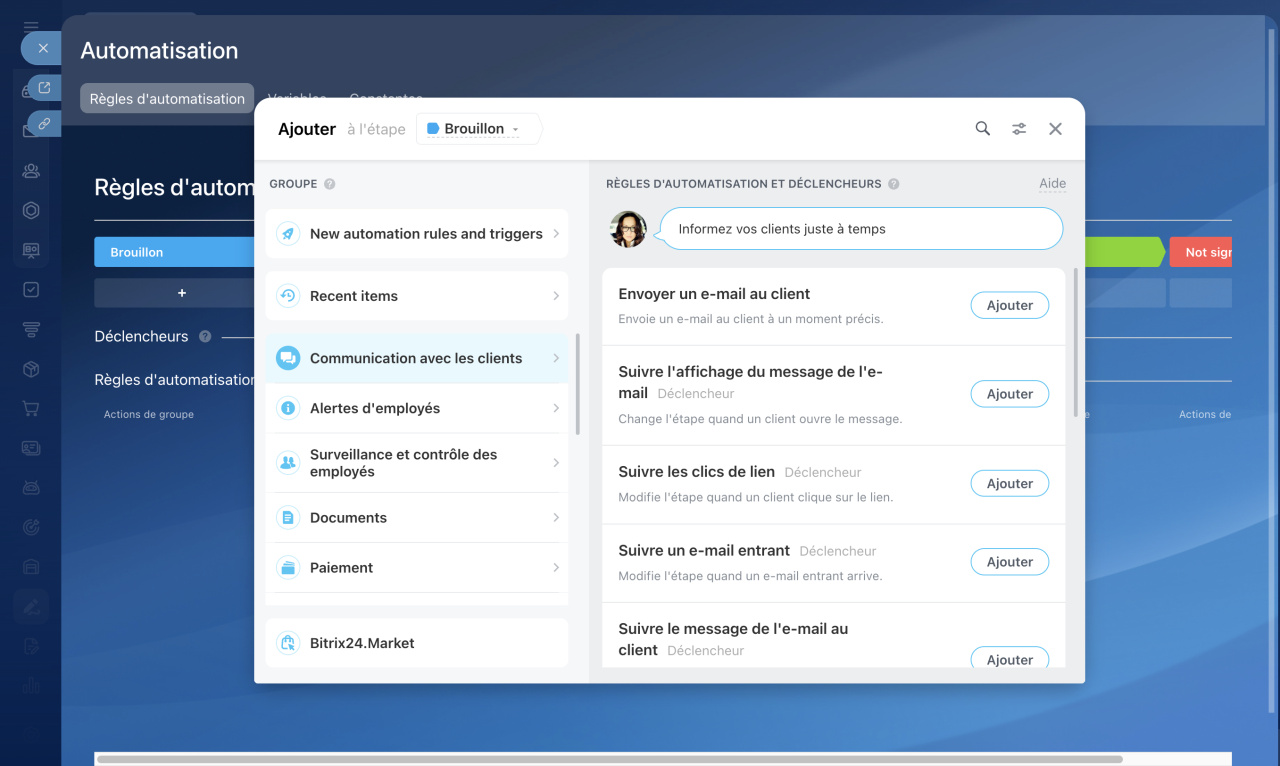Open the Aide help link
This screenshot has width=1280, height=766.
coord(1052,184)
